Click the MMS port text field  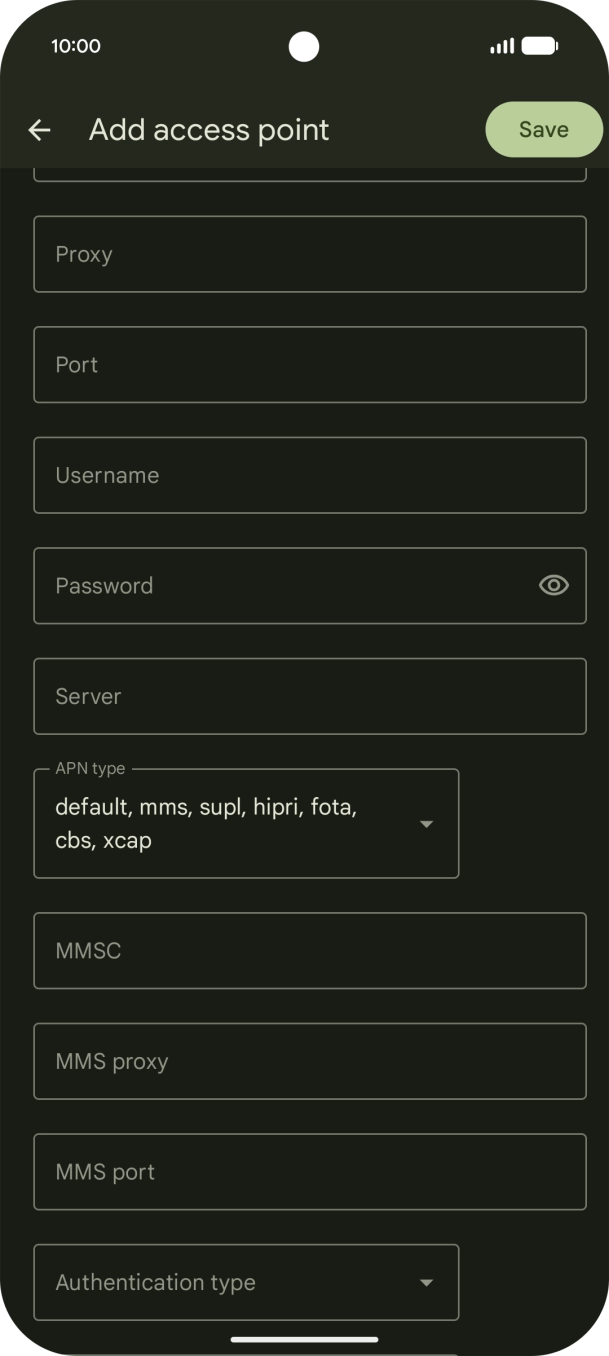point(310,1171)
